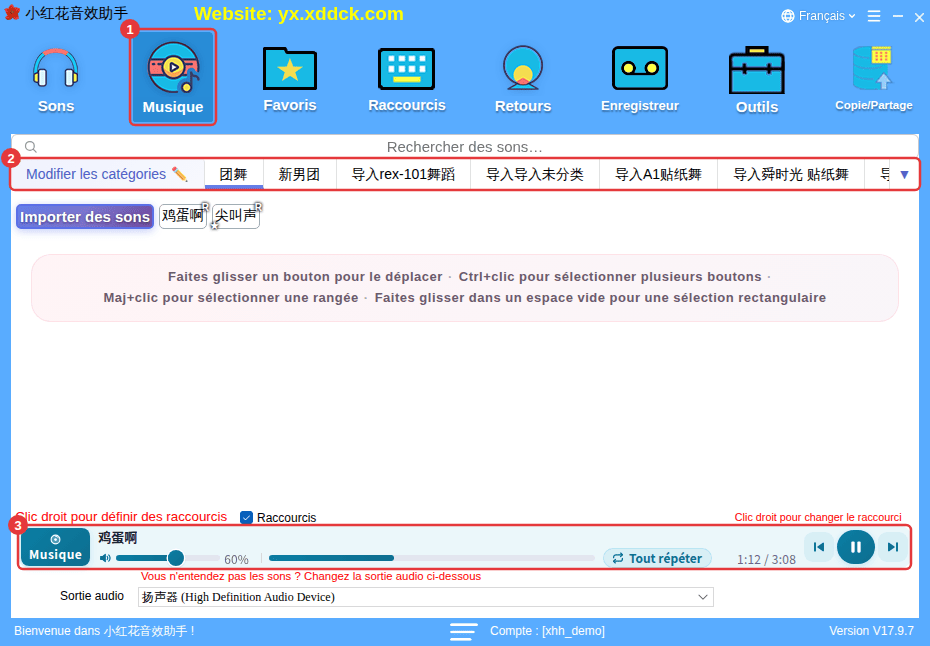Toggle the Raccourcis checkbox
This screenshot has height=646, width=930.
246,517
